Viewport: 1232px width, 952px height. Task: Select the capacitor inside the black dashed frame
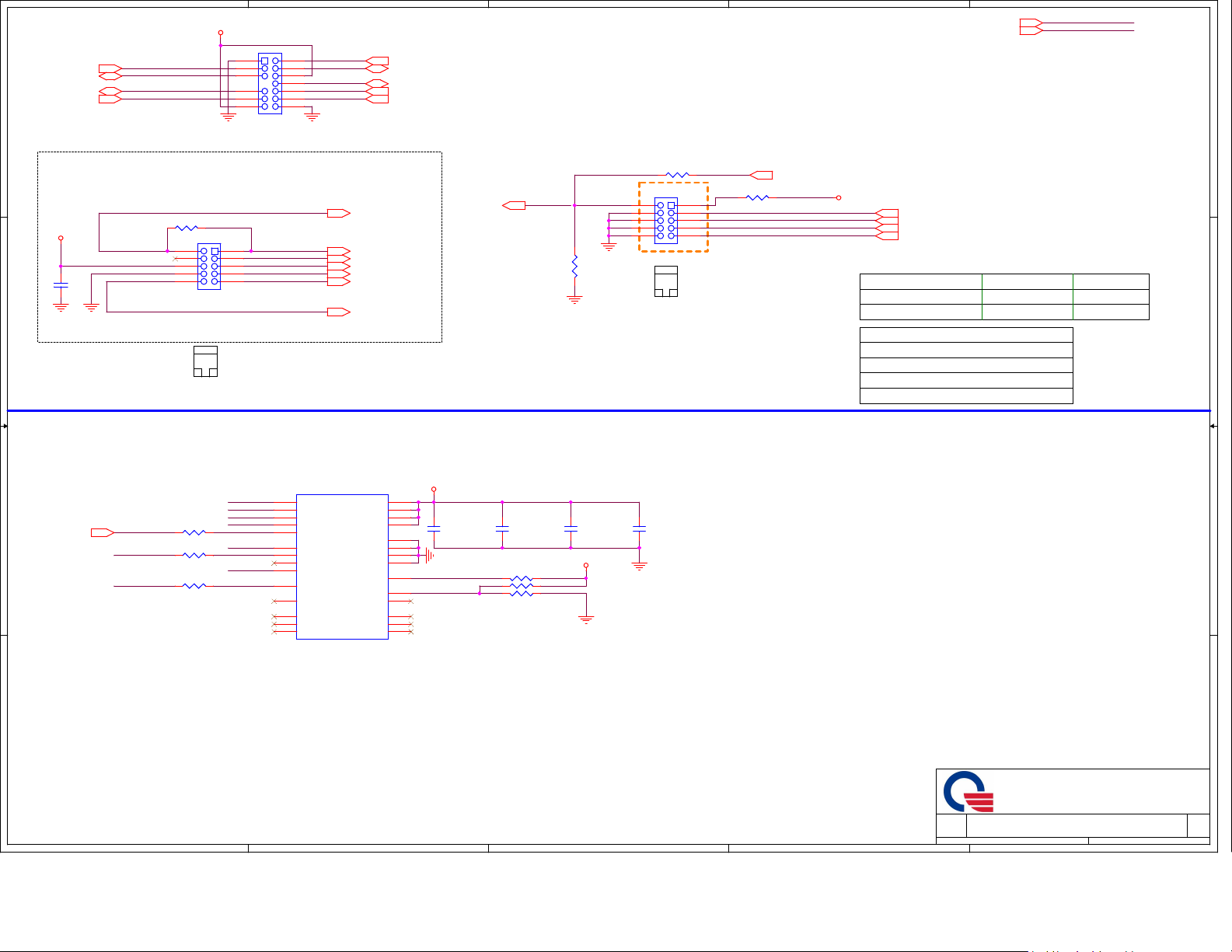tap(61, 285)
